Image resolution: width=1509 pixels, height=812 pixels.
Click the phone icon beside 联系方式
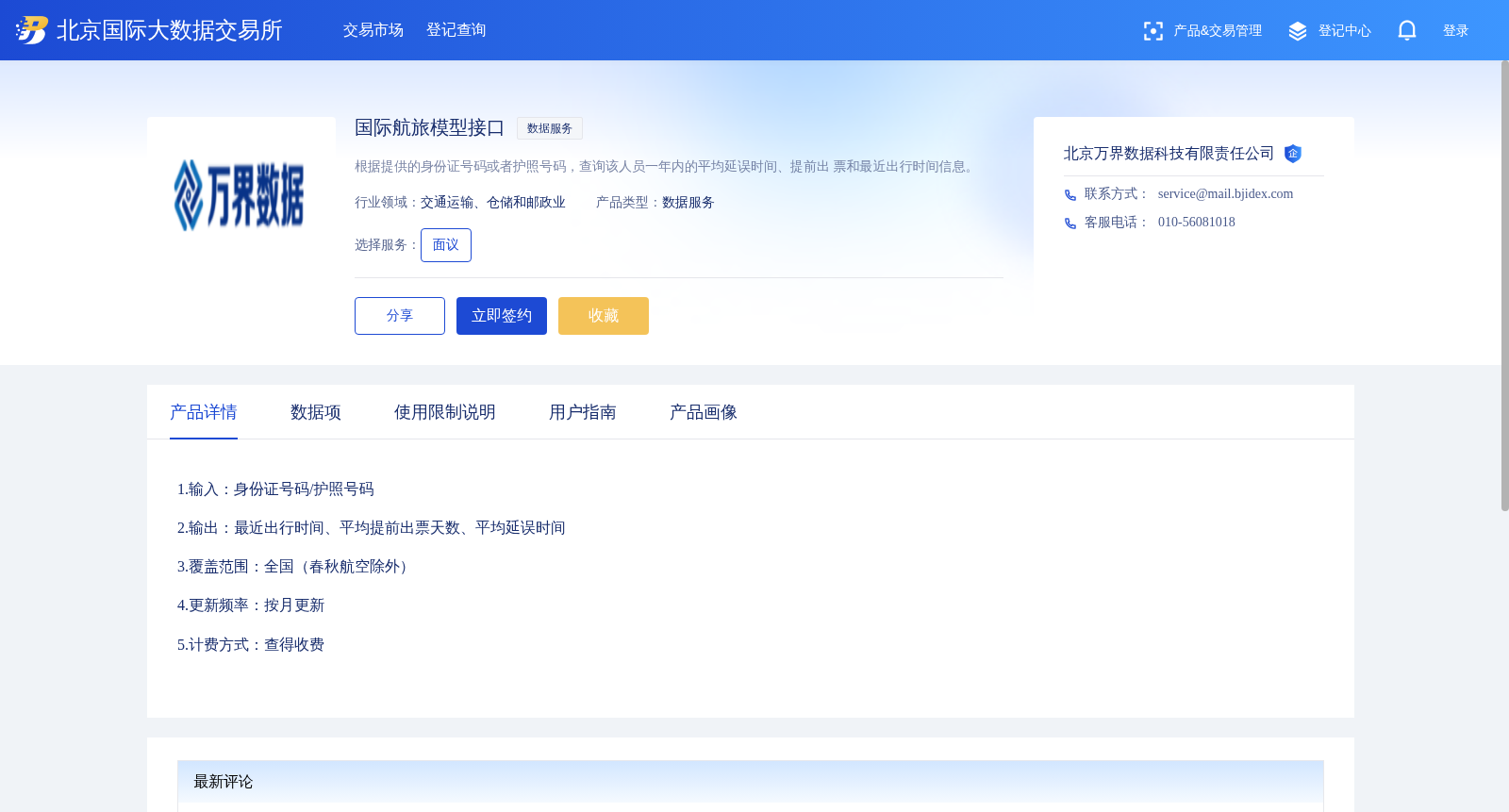click(1070, 195)
